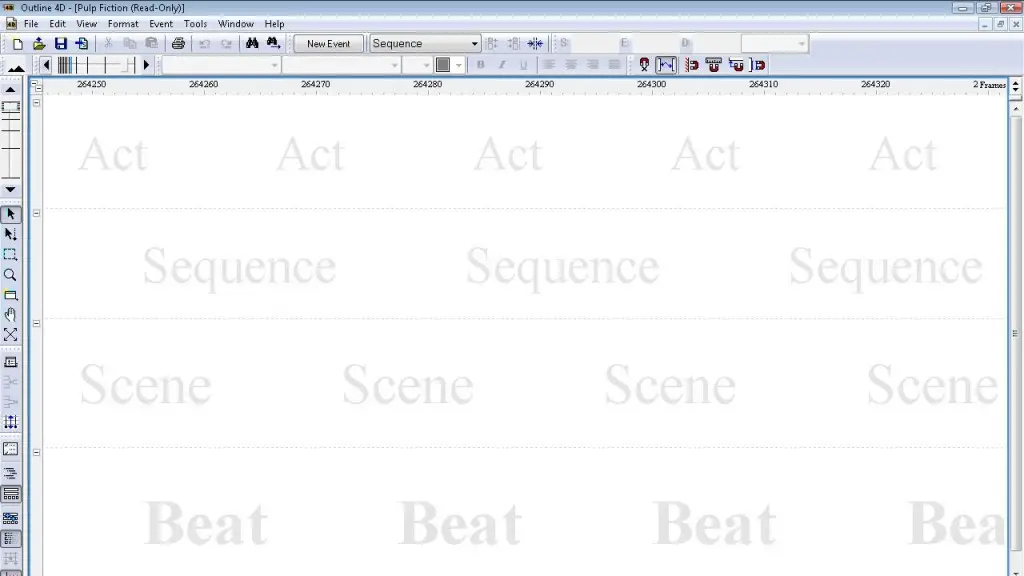Screen dimensions: 1024x576
Task: Toggle the first magnet snap icon
Action: pos(691,65)
